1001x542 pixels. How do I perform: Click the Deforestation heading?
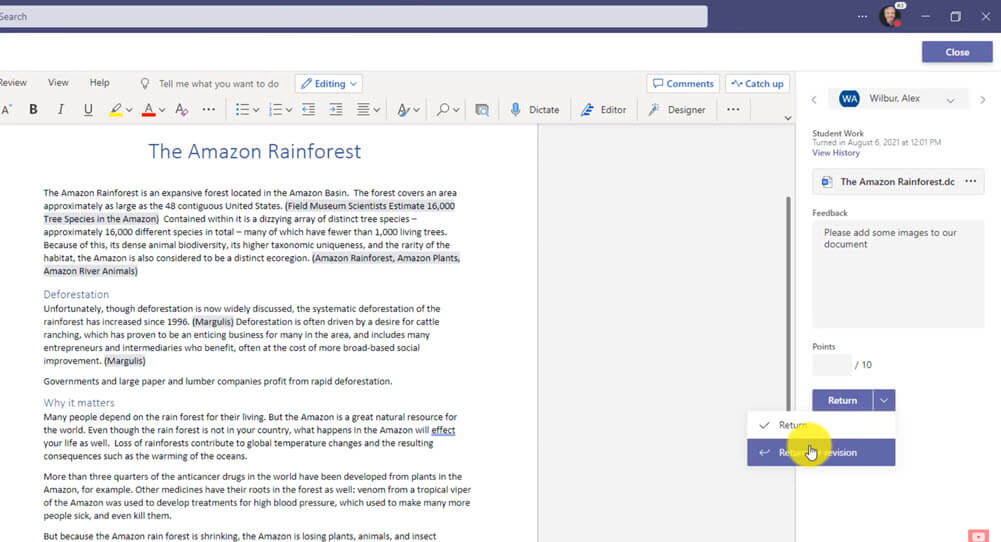coord(76,294)
